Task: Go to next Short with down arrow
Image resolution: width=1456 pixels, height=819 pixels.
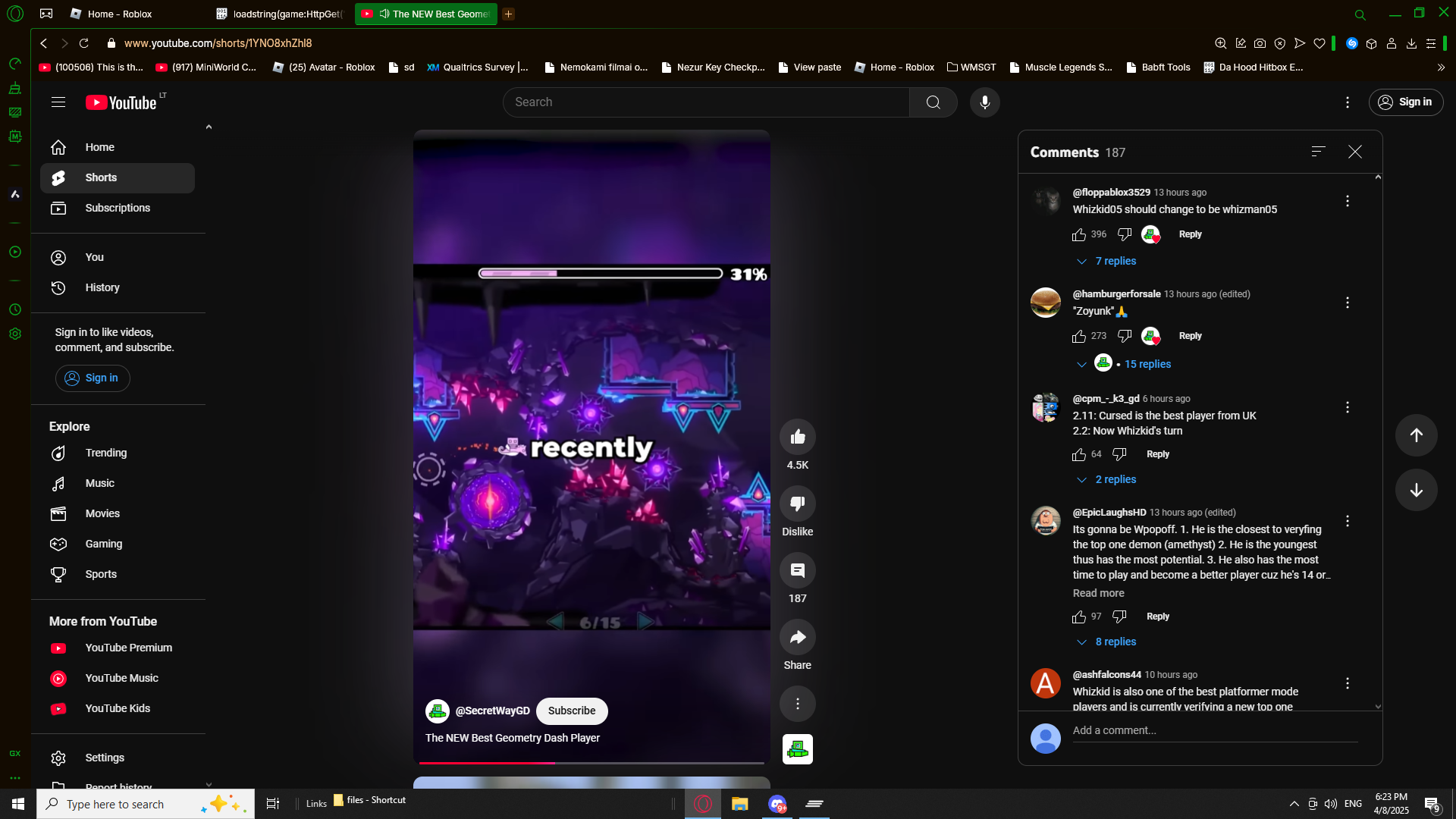Action: [x=1416, y=490]
